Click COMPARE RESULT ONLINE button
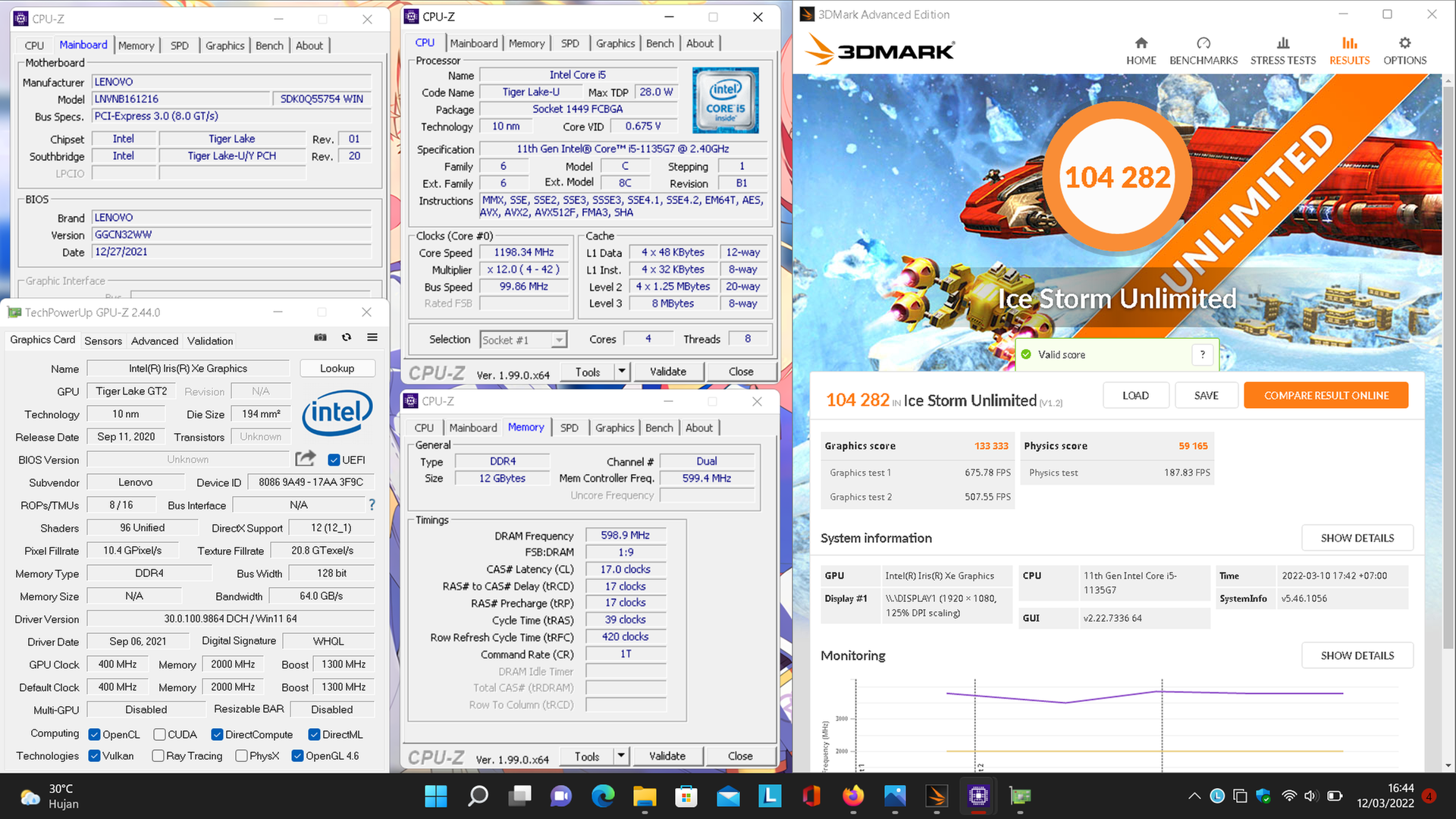Screen dimensions: 1456x819 [1326, 395]
